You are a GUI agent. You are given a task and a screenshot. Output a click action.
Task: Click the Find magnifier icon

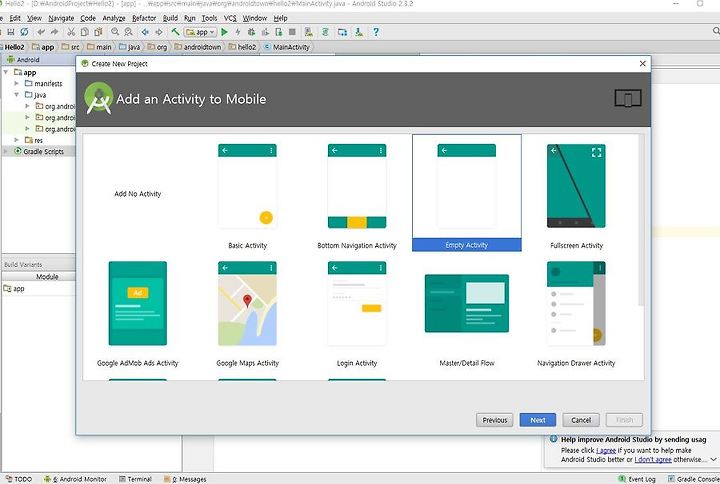point(115,32)
